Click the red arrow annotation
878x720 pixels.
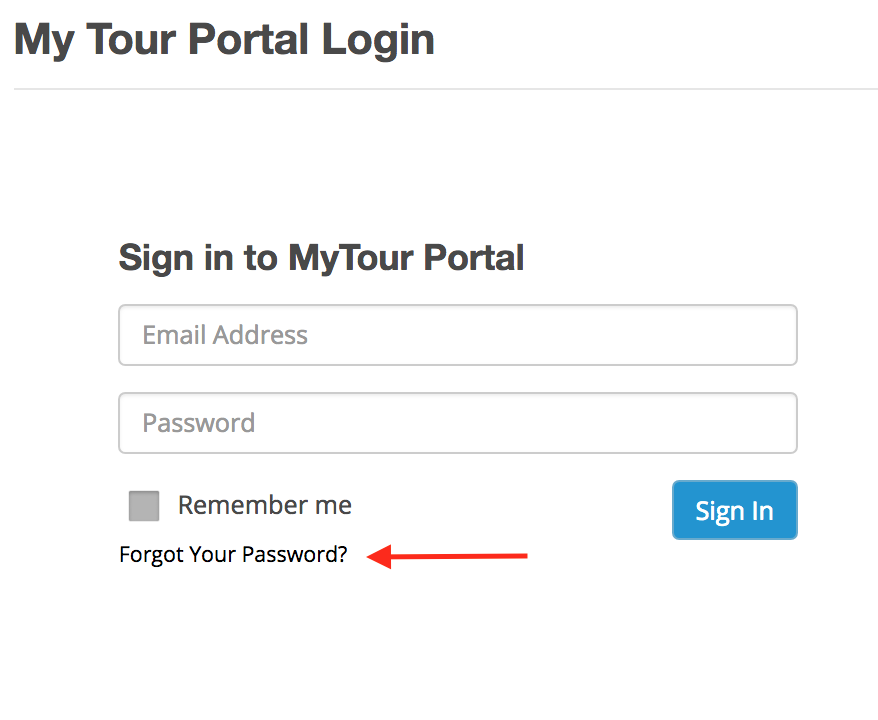tap(448, 556)
